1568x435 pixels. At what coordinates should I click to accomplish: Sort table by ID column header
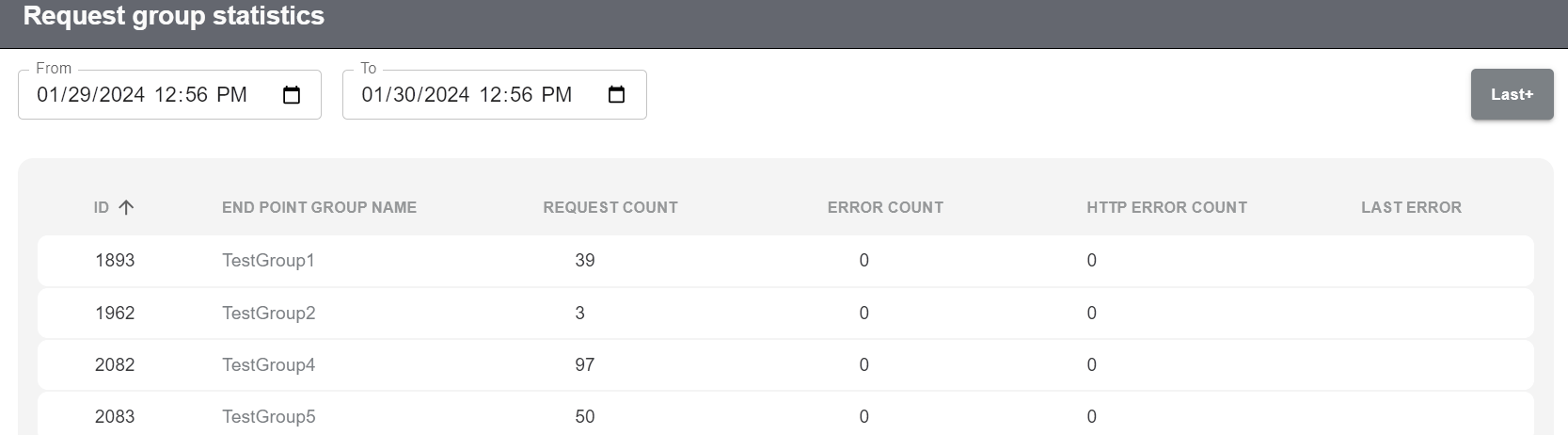point(102,207)
